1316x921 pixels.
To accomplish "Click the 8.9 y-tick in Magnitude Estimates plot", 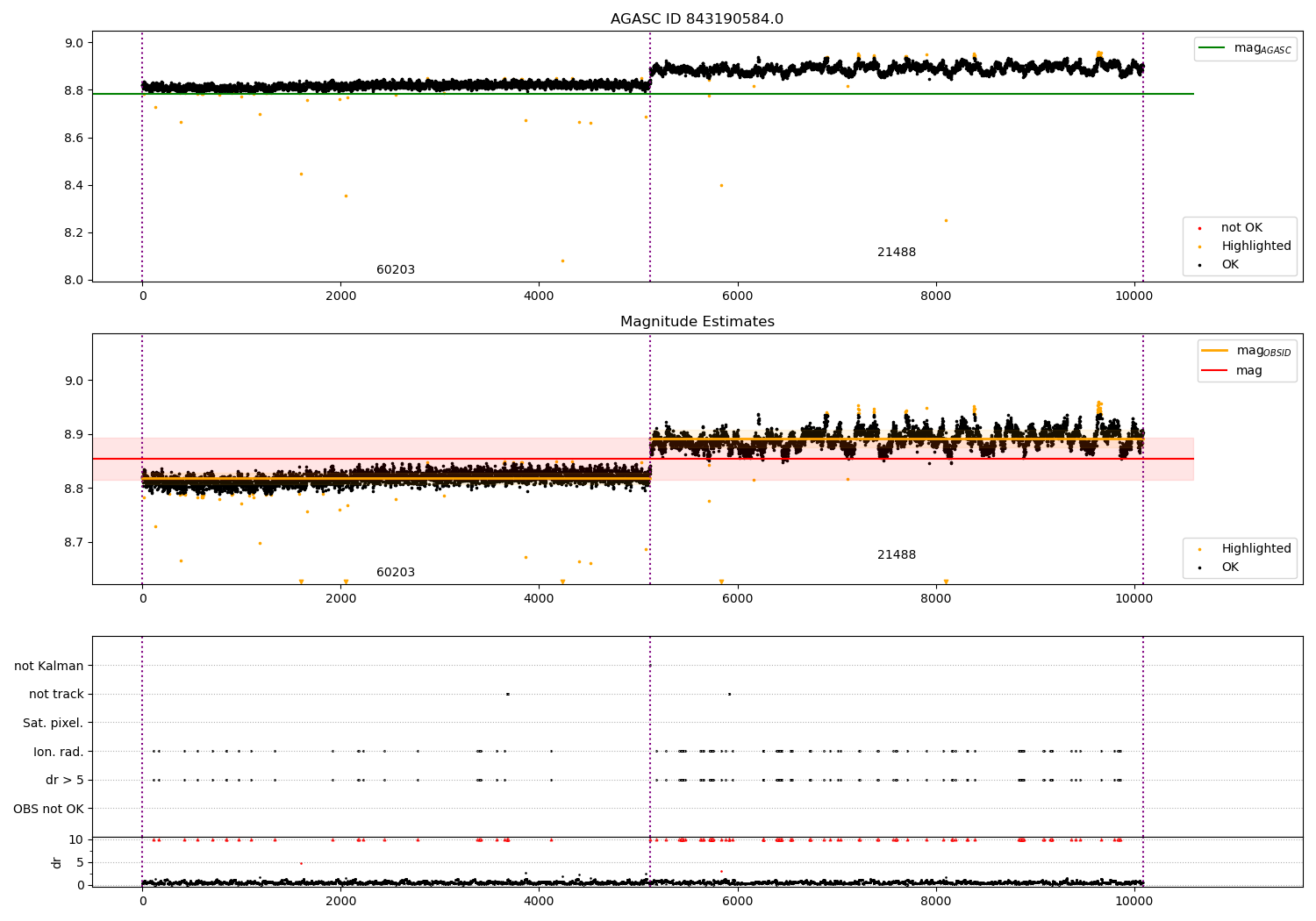I will point(75,435).
